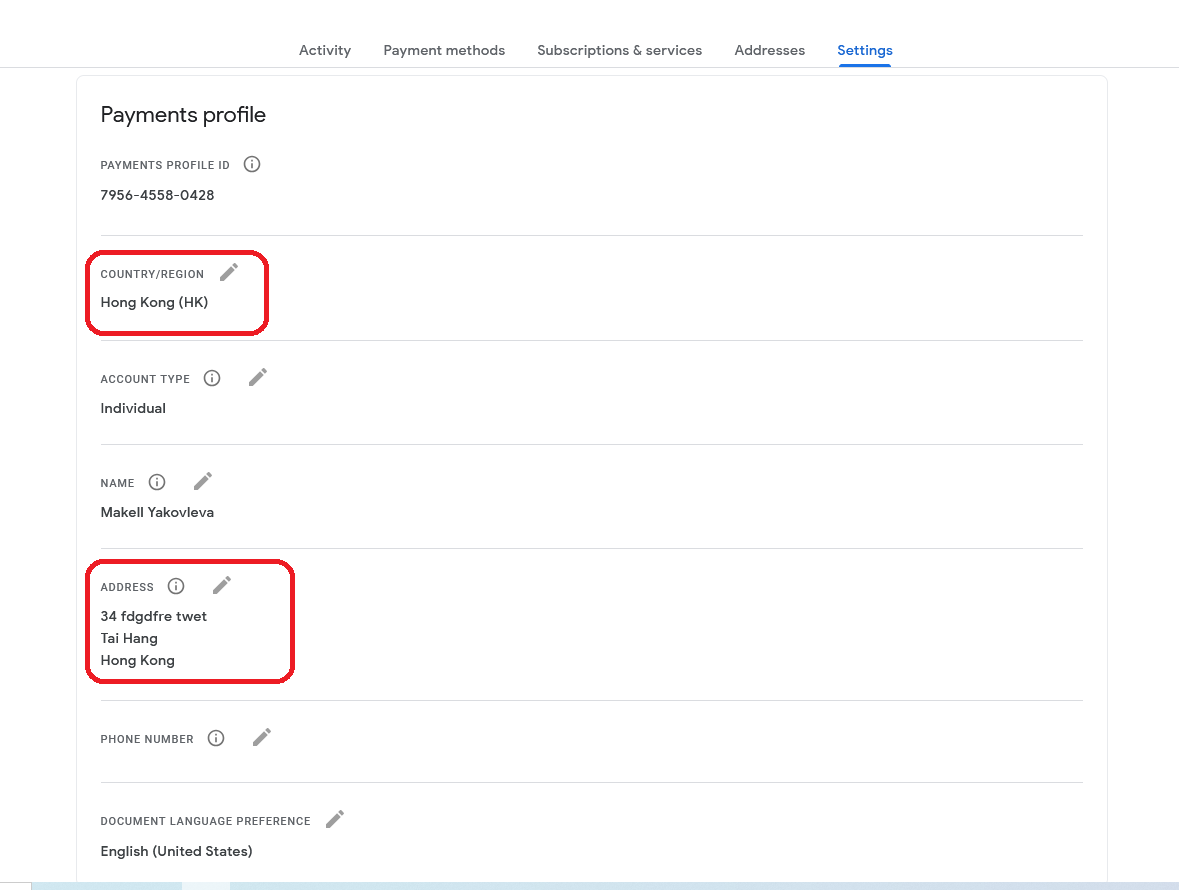Click the PHONE NUMBER label
This screenshot has height=890, width=1179.
(147, 740)
